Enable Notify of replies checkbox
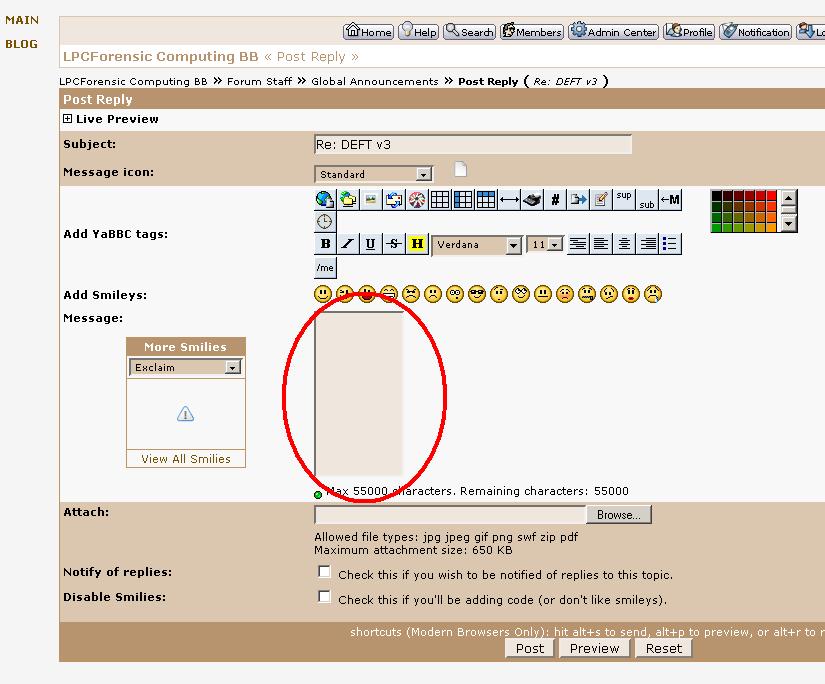825x684 pixels. [x=324, y=572]
